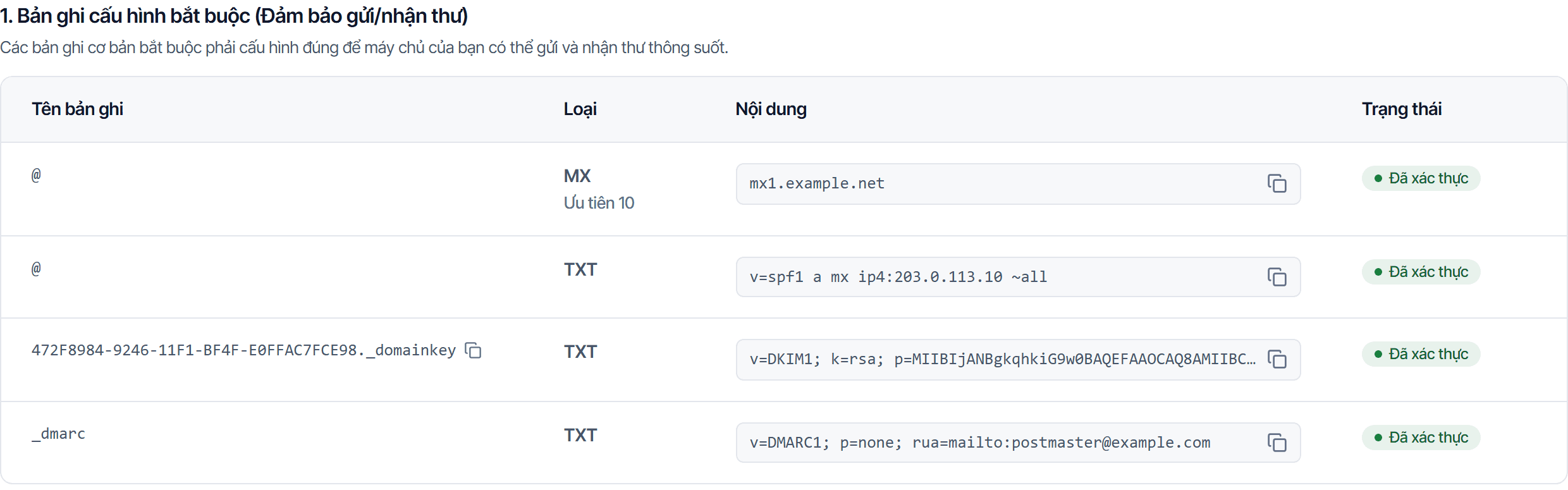Screen dimensions: 1568x490
Task: Click the DKIM row's Đã xác thực badge
Action: tap(1421, 354)
